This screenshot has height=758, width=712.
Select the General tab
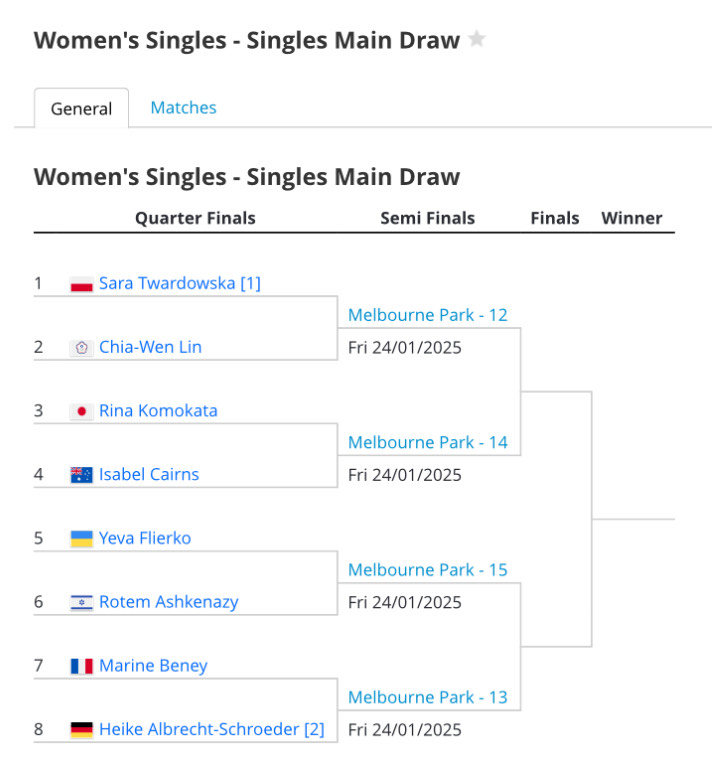pyautogui.click(x=81, y=108)
